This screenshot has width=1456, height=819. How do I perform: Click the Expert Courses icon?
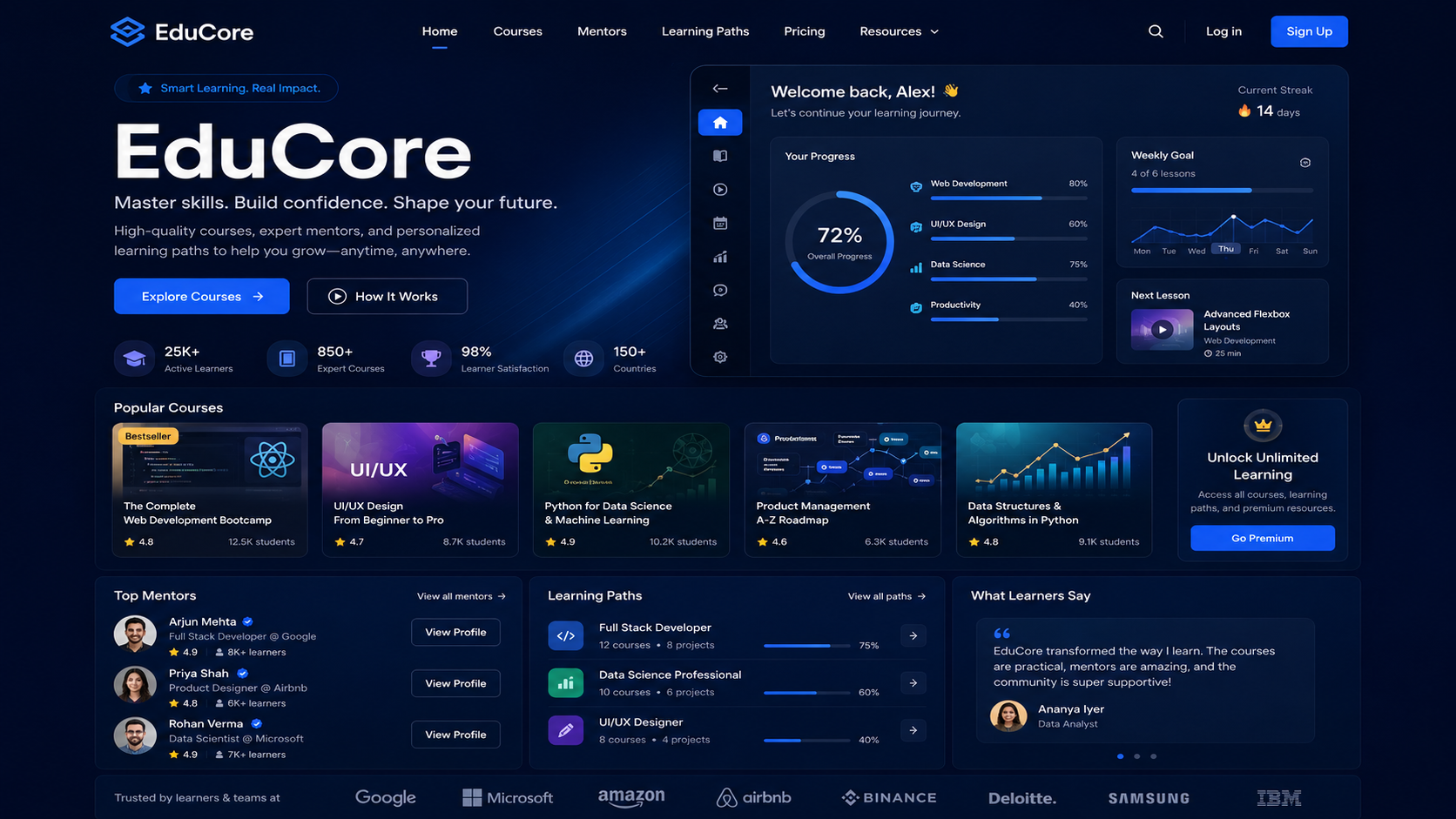pyautogui.click(x=287, y=359)
